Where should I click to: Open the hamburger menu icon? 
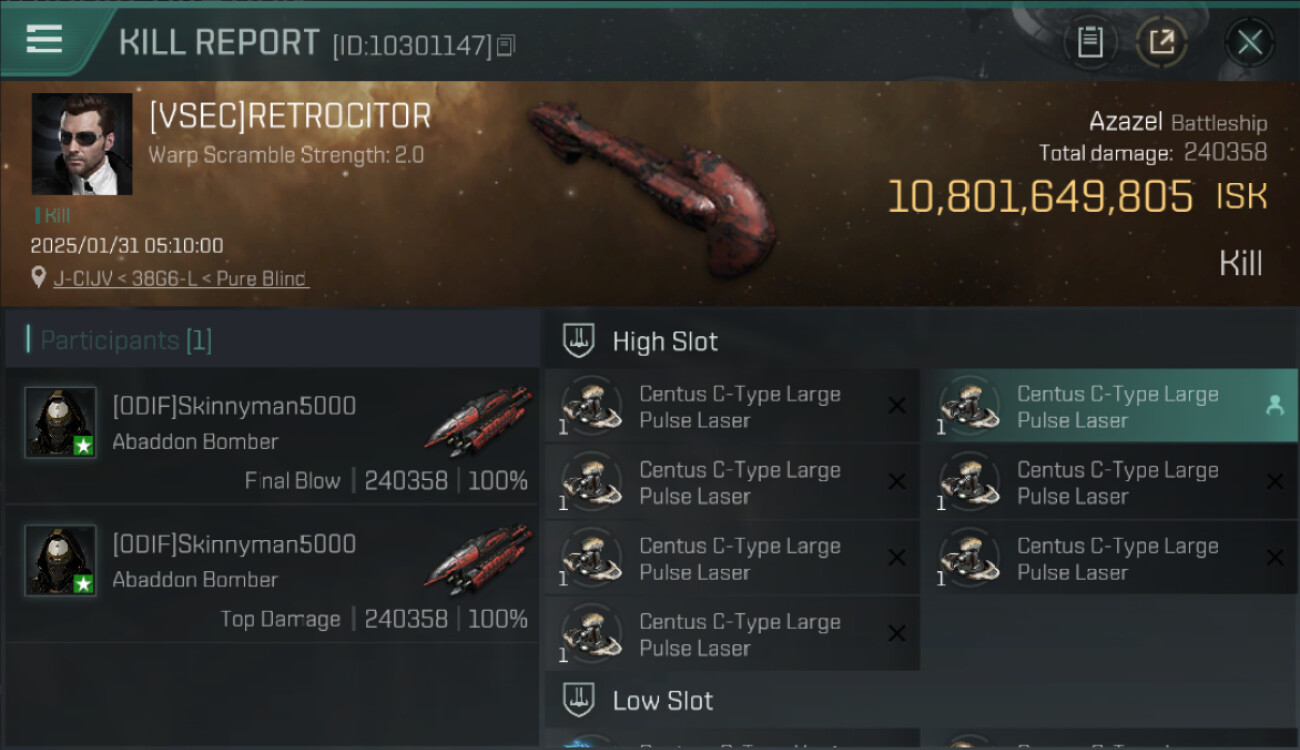pos(44,40)
